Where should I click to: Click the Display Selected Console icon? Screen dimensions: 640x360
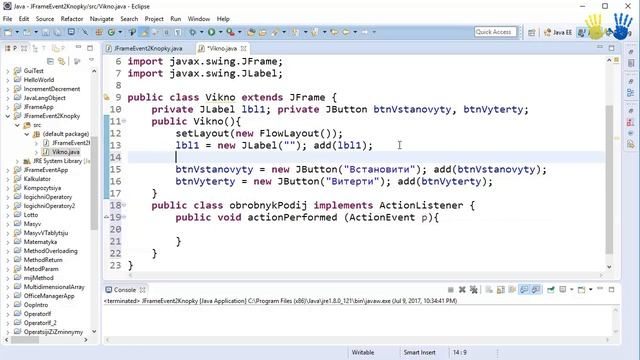point(563,290)
